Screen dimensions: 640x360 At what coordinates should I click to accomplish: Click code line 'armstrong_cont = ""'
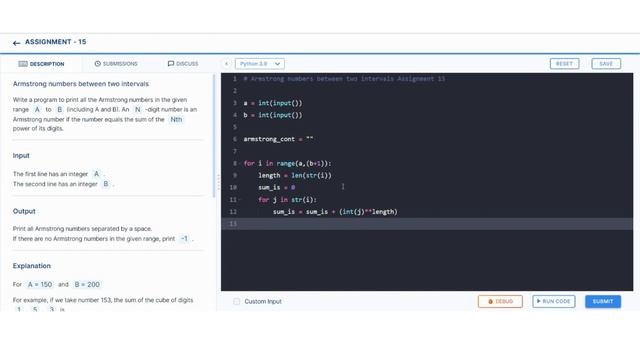[278, 139]
